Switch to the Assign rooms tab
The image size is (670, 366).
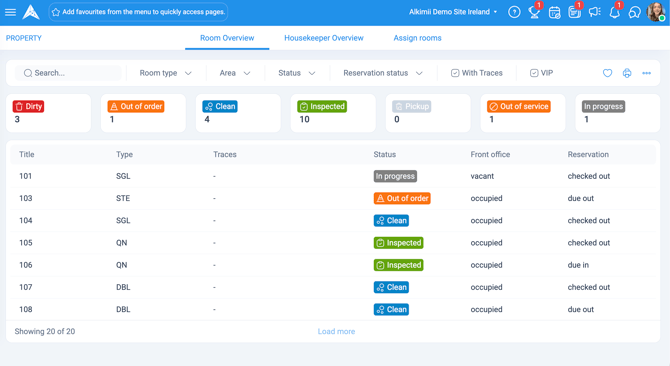point(417,38)
